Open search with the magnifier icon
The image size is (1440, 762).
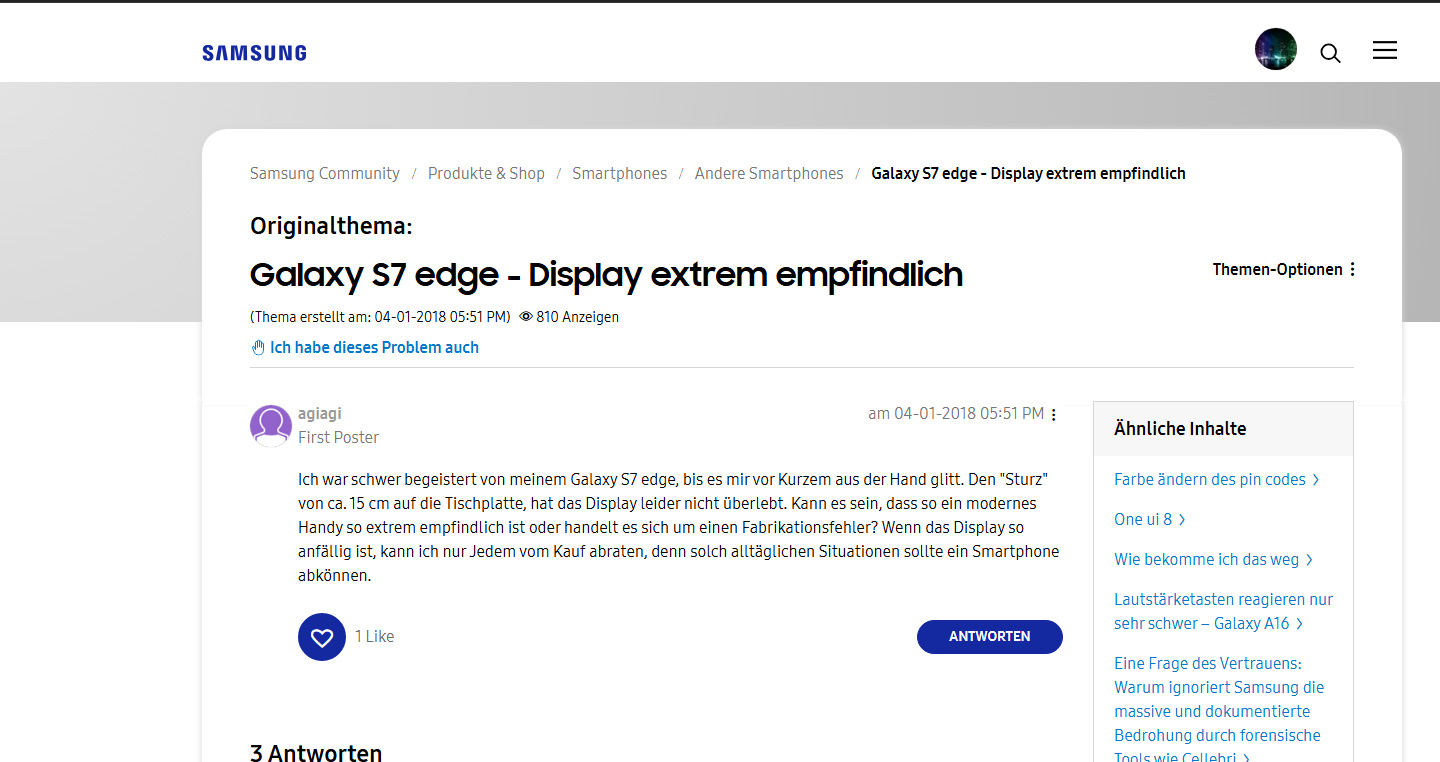click(x=1330, y=53)
